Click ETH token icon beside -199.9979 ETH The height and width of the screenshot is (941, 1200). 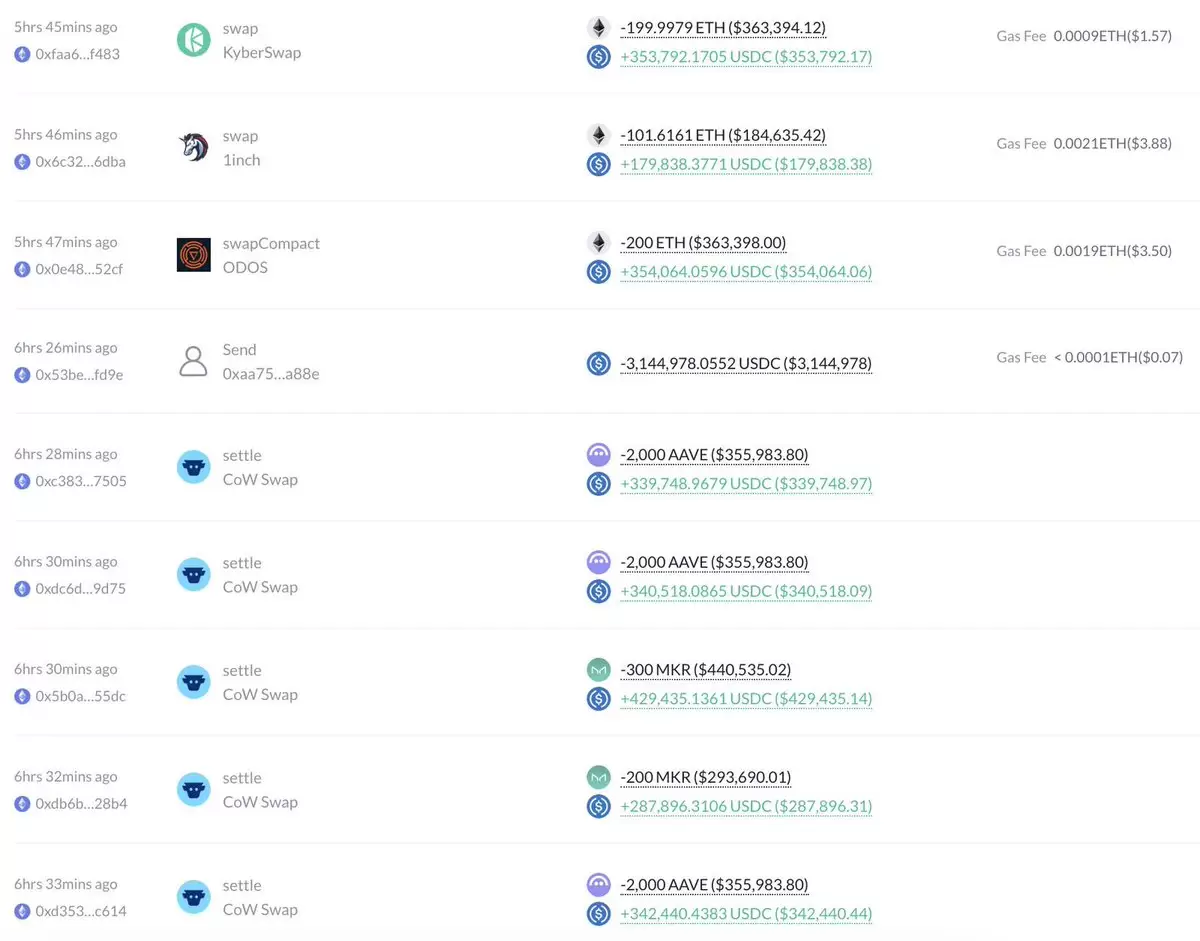click(x=598, y=28)
